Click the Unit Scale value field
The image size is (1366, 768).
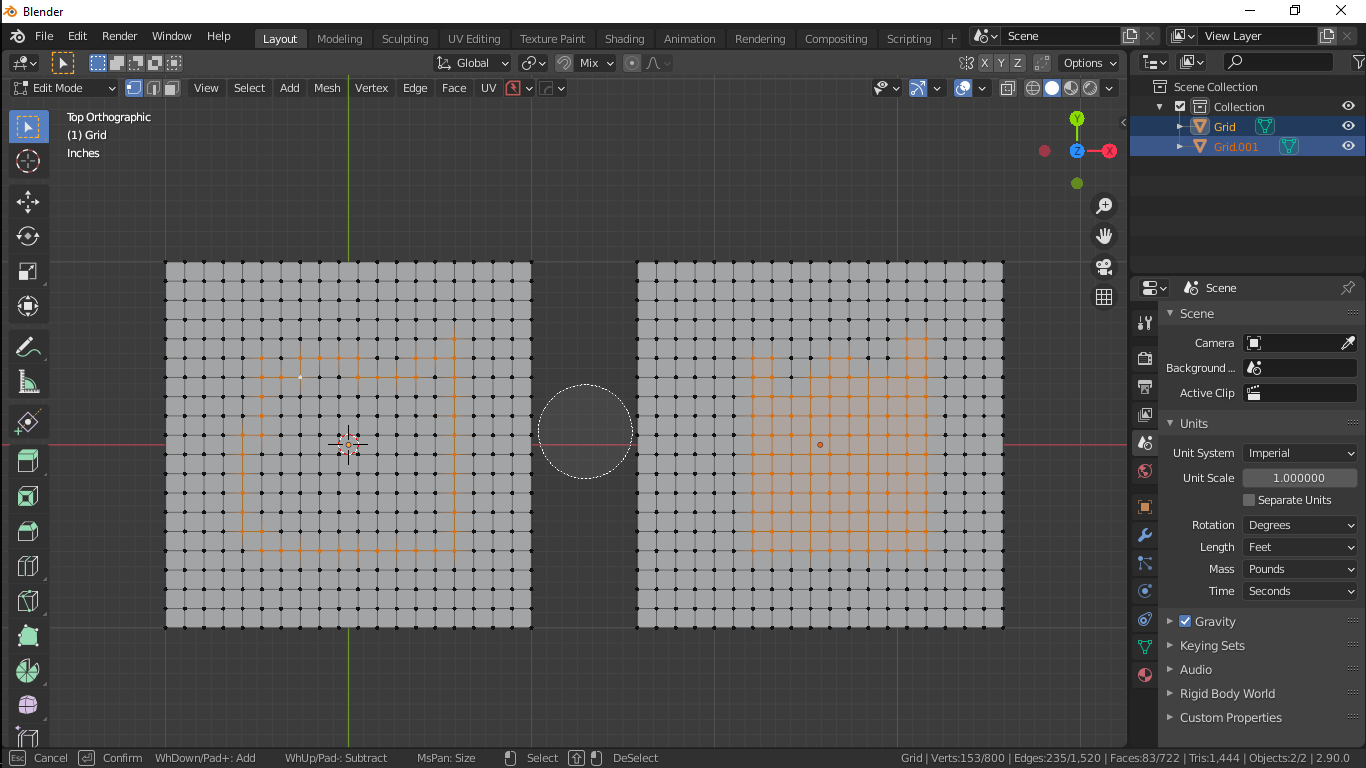1299,478
